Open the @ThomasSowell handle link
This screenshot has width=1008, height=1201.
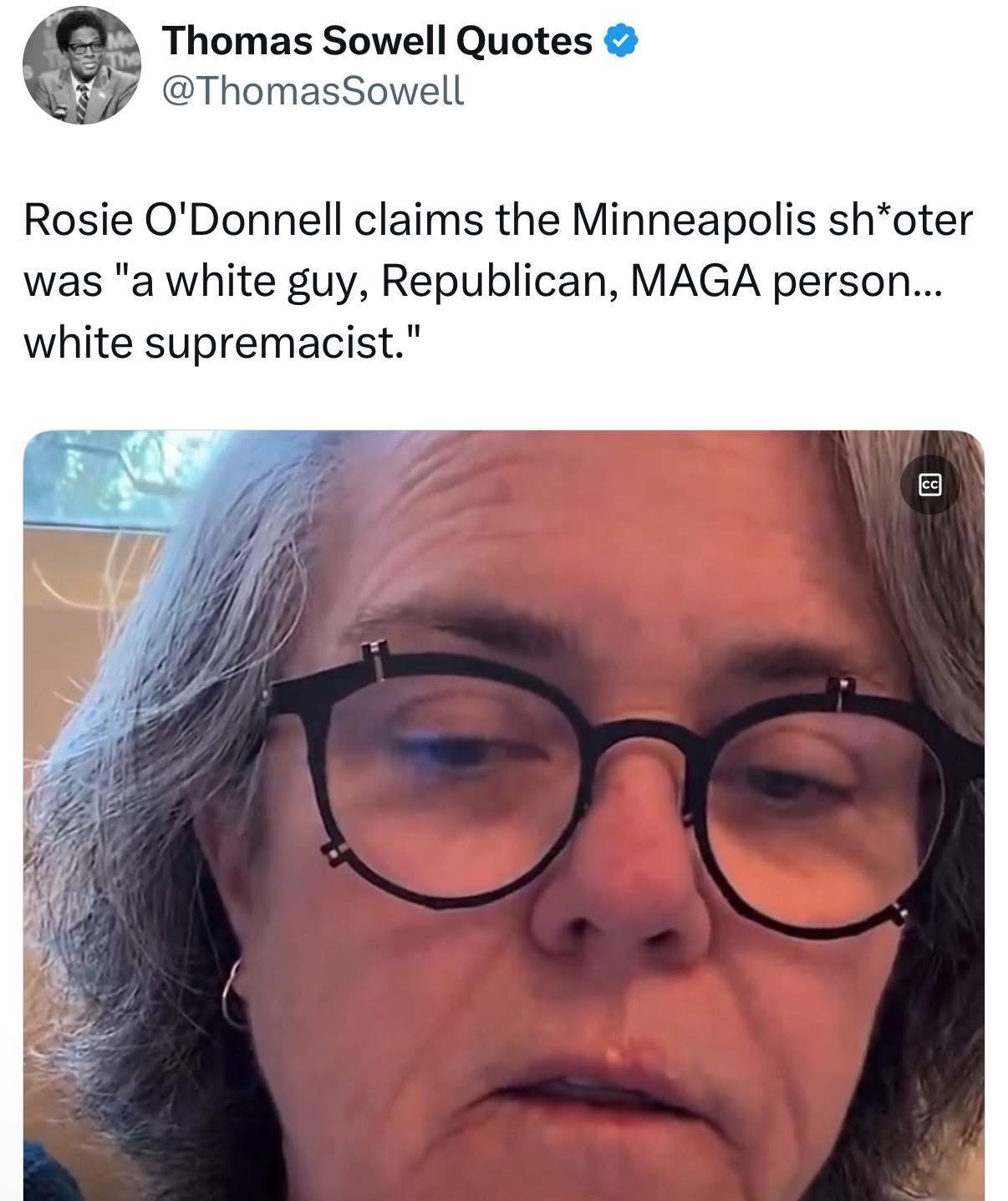pyautogui.click(x=313, y=90)
